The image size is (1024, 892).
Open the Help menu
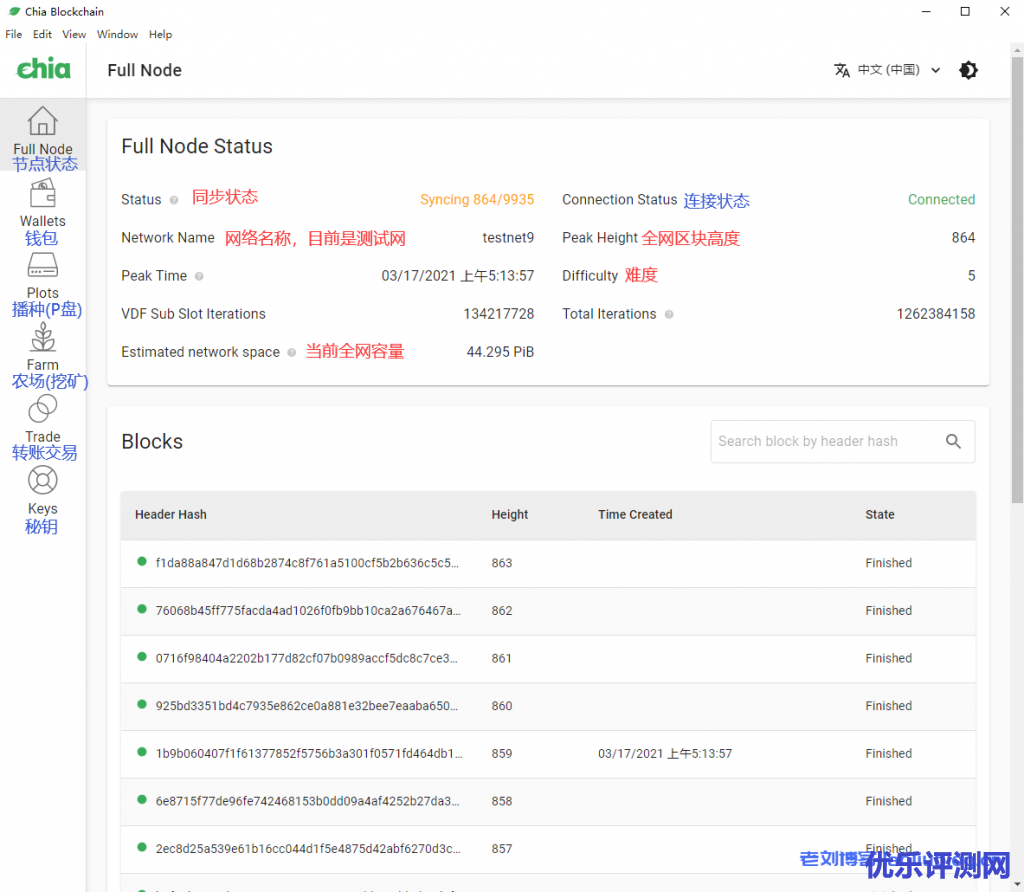tap(160, 34)
